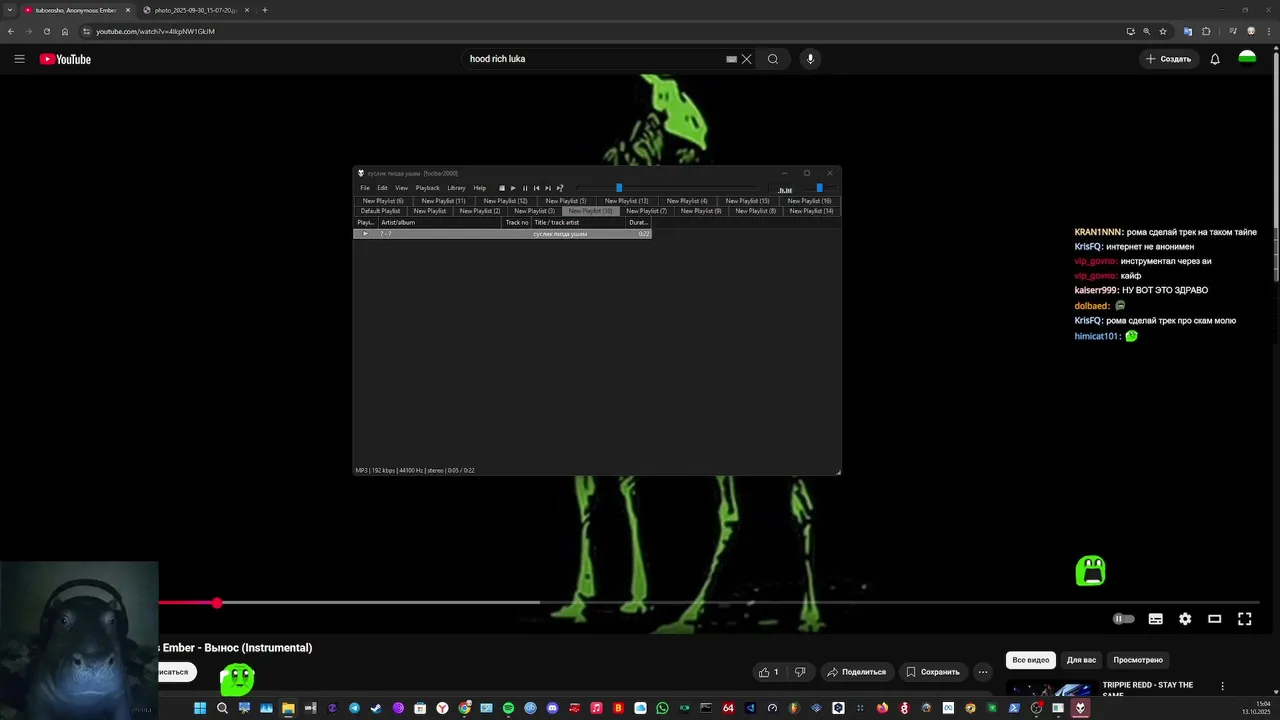This screenshot has height=720, width=1280.
Task: Click the Создать create button
Action: click(1168, 59)
